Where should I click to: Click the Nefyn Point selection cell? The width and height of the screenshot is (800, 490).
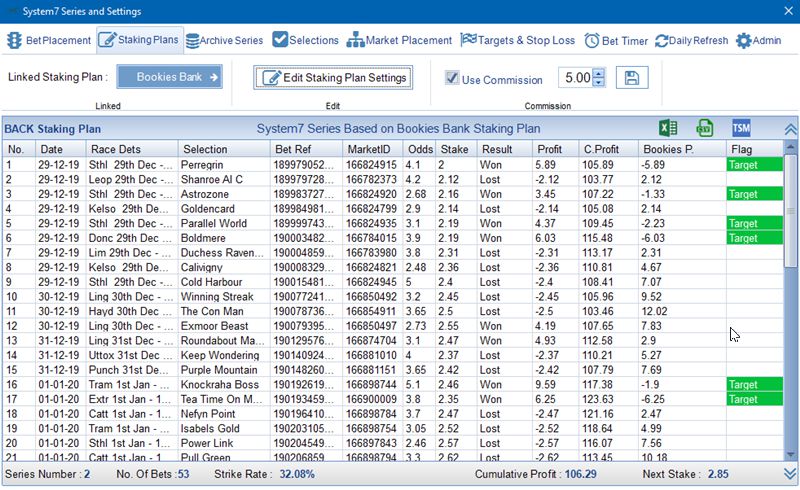[x=224, y=414]
